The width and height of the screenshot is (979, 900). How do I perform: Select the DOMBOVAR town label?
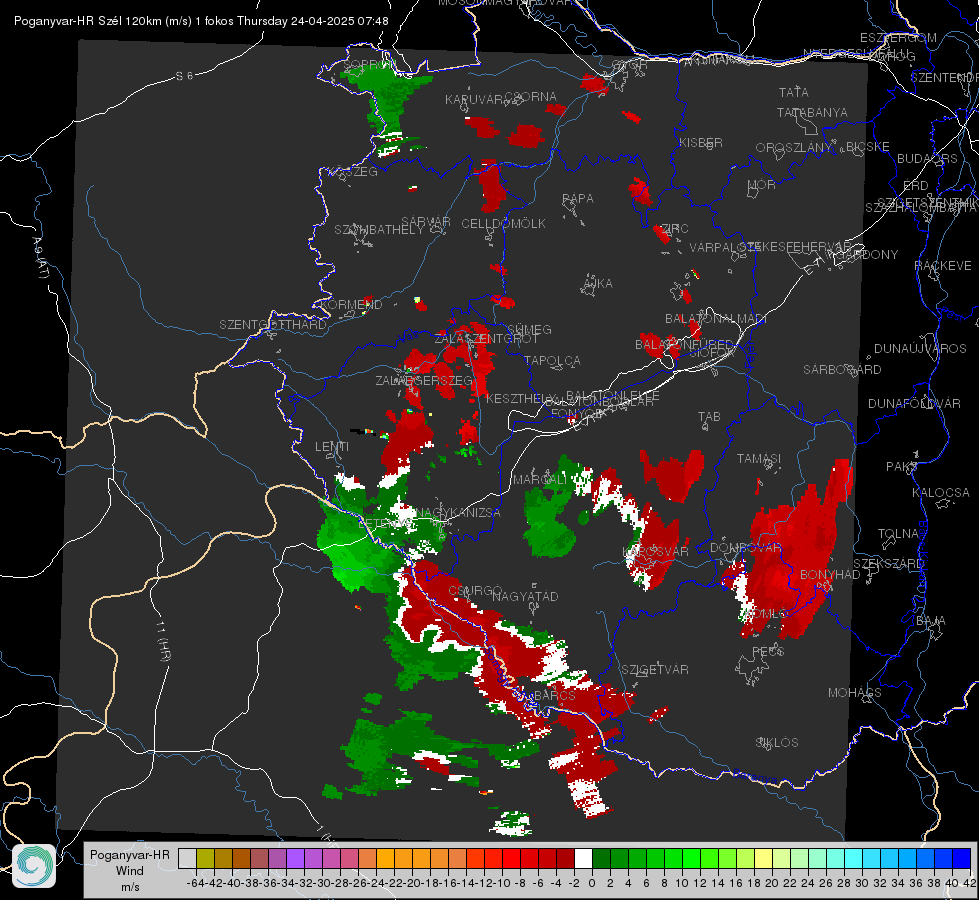coord(745,548)
